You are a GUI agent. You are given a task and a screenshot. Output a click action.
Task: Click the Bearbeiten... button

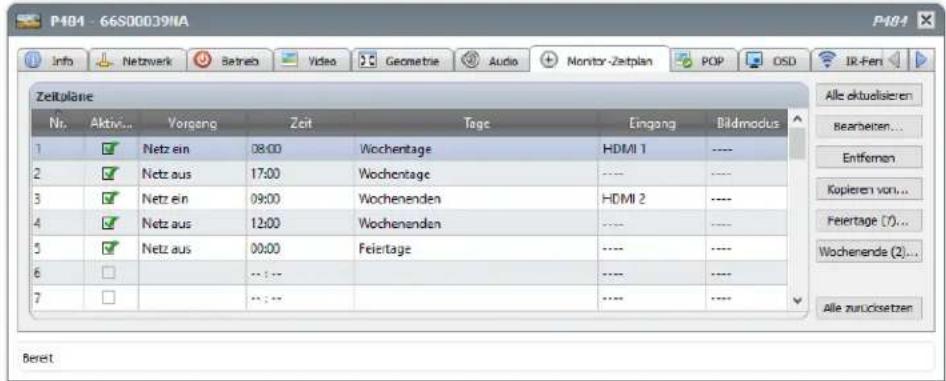click(x=869, y=127)
